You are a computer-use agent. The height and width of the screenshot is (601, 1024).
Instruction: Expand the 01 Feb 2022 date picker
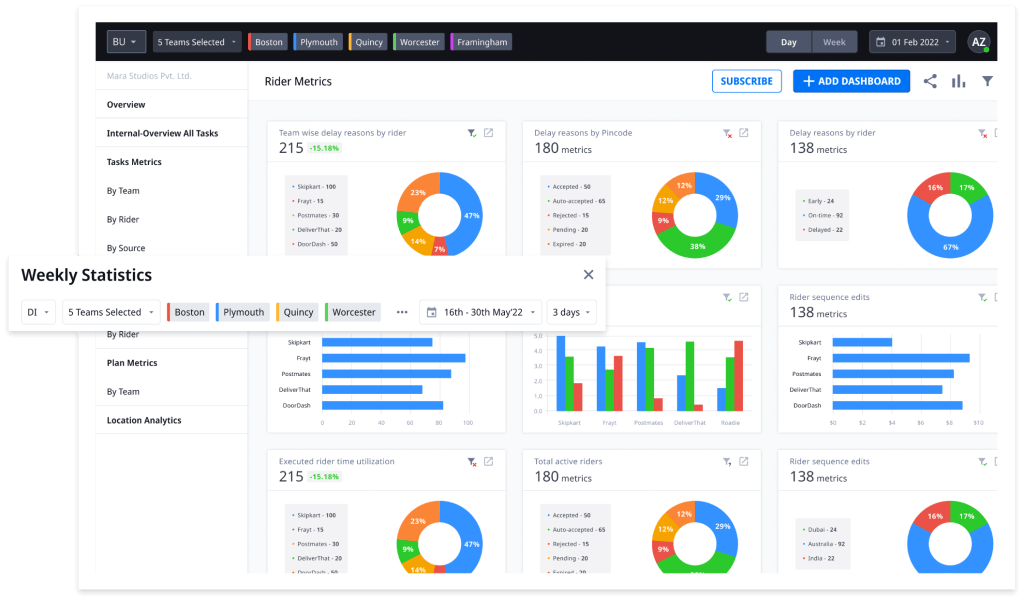pos(912,42)
